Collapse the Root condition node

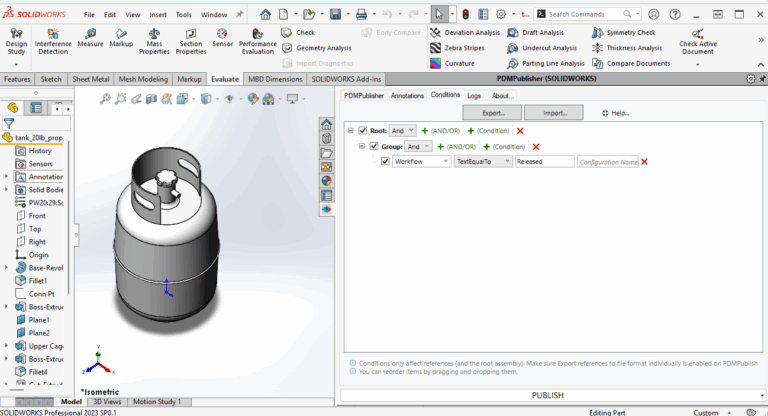pyautogui.click(x=350, y=131)
